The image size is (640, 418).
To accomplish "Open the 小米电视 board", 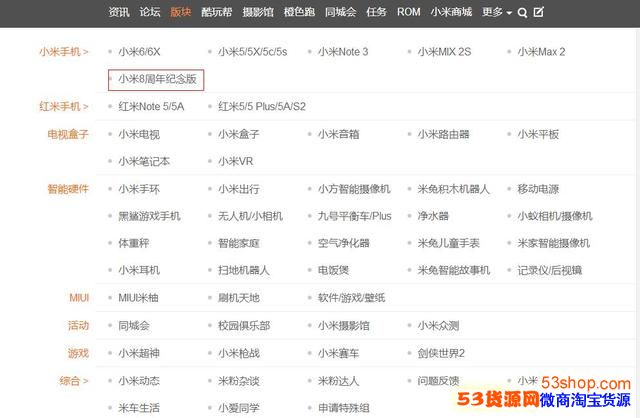I will (139, 134).
